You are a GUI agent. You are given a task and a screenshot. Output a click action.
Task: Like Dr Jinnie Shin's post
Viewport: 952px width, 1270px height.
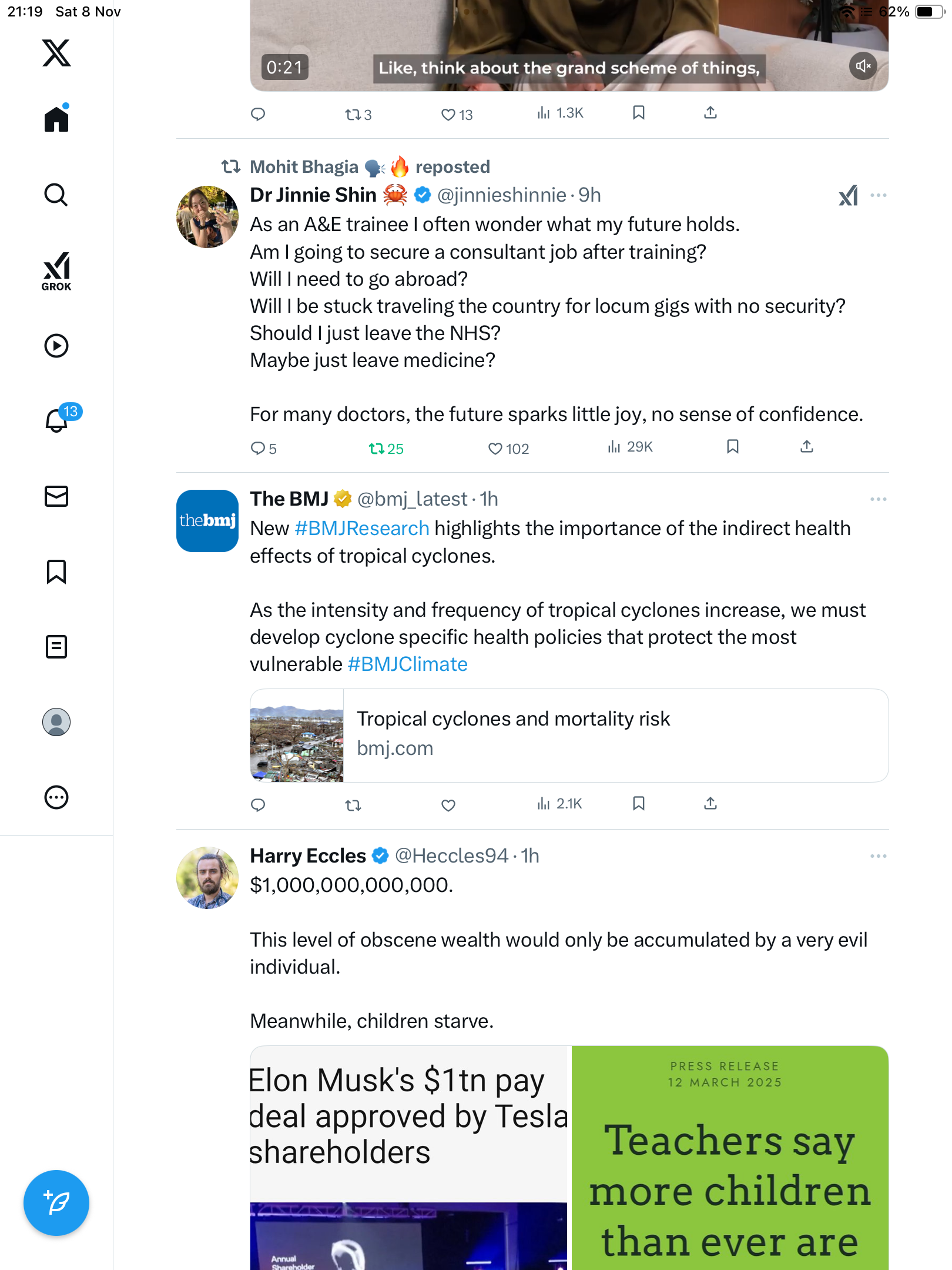(495, 449)
